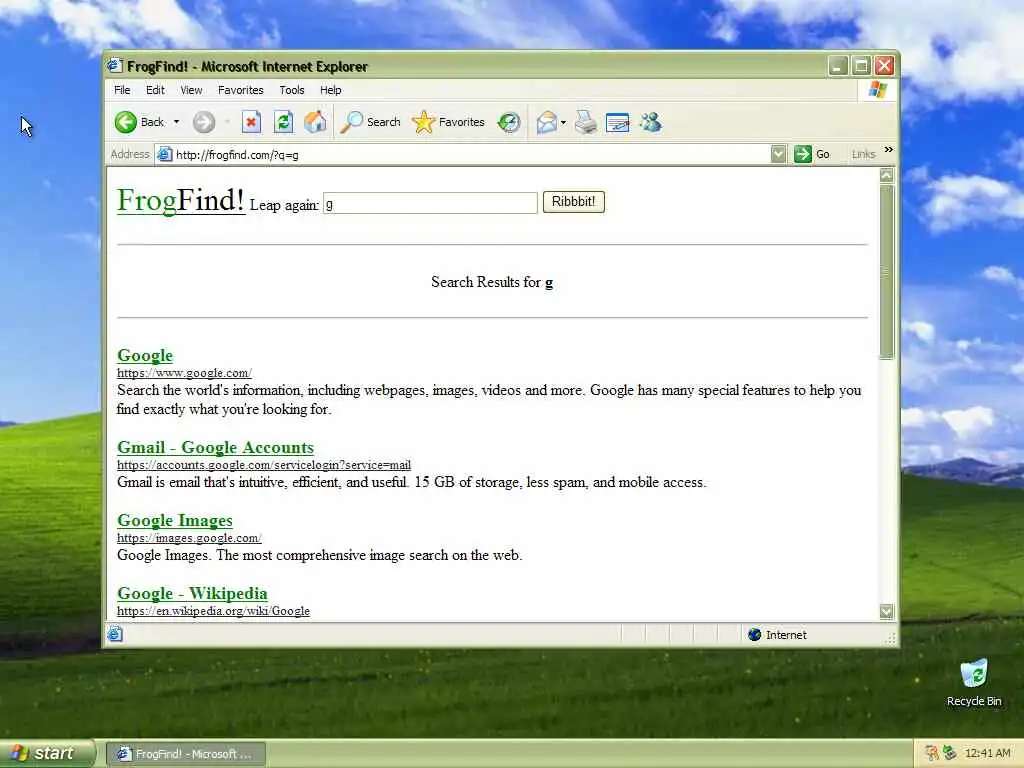This screenshot has width=1024, height=768.
Task: Click the status bar page icon
Action: pos(115,634)
